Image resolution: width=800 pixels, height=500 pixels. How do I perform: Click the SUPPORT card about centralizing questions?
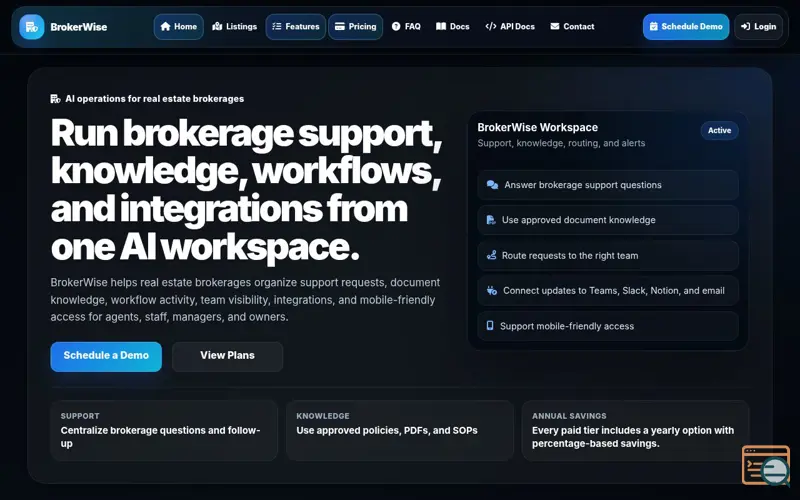[164, 431]
